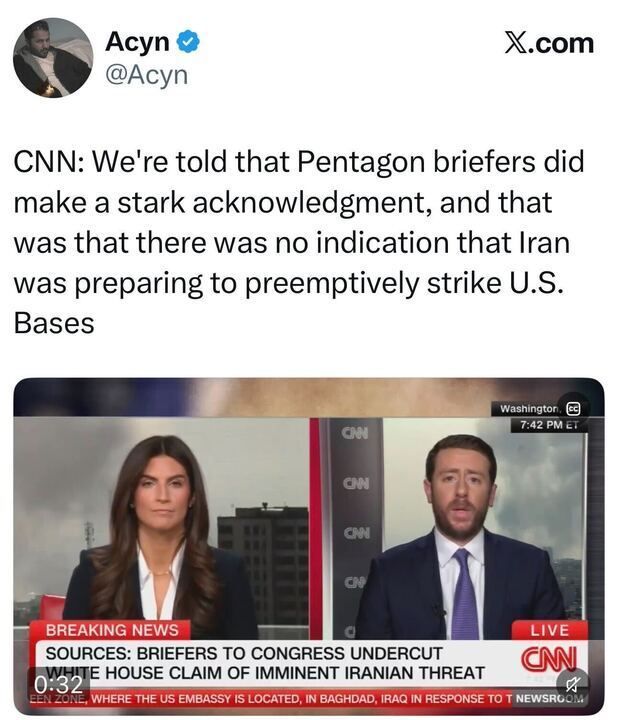Click the BREAKING NEWS banner
This screenshot has height=720, width=618.
tap(112, 630)
